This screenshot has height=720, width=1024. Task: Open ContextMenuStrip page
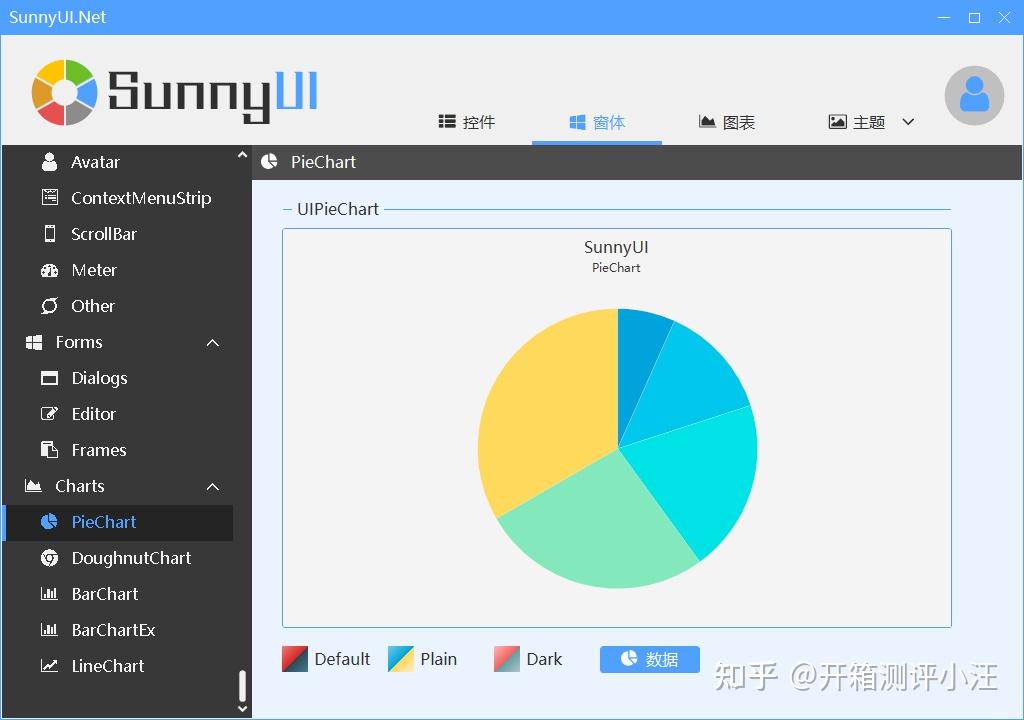point(118,197)
